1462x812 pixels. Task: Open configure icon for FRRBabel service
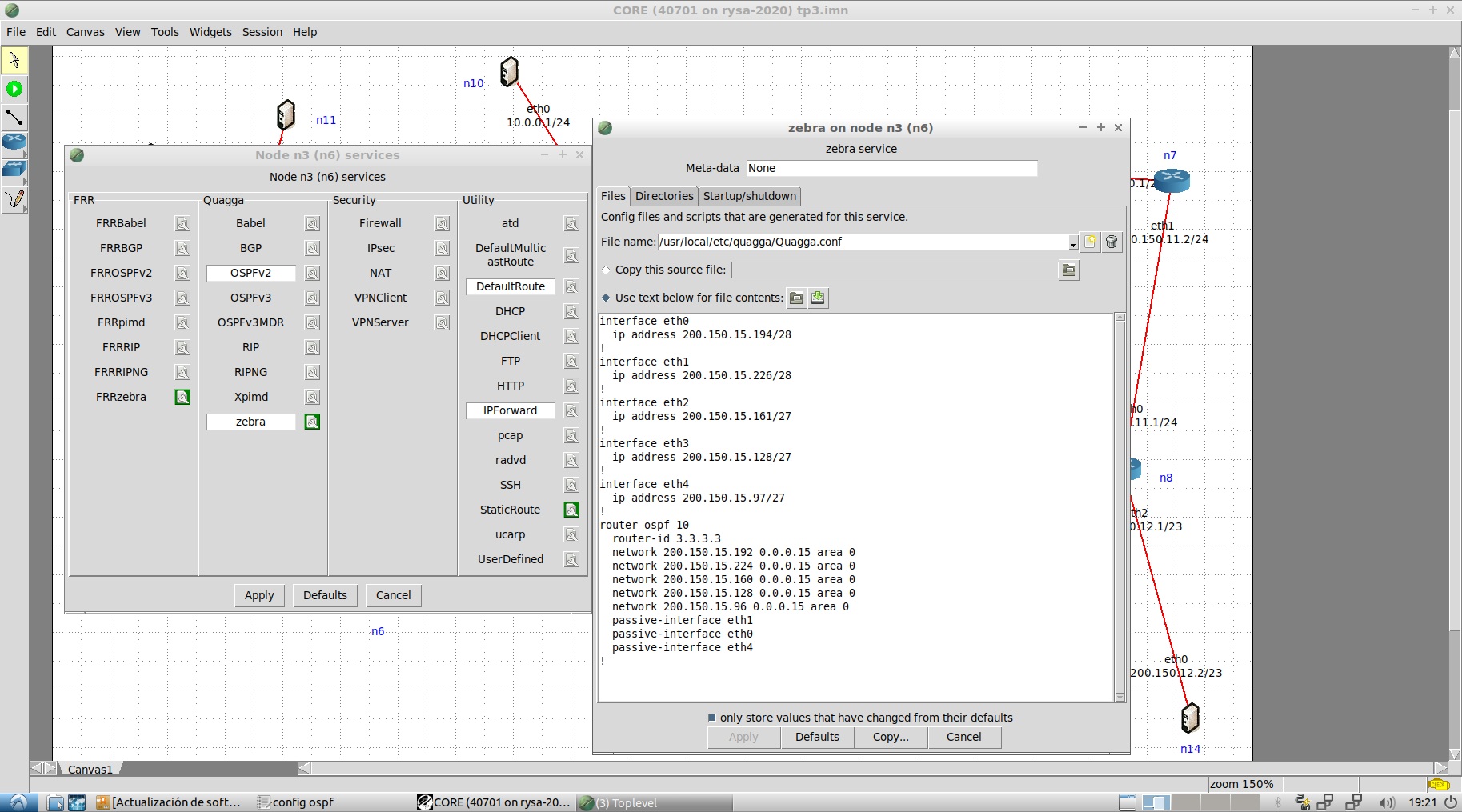coord(183,224)
